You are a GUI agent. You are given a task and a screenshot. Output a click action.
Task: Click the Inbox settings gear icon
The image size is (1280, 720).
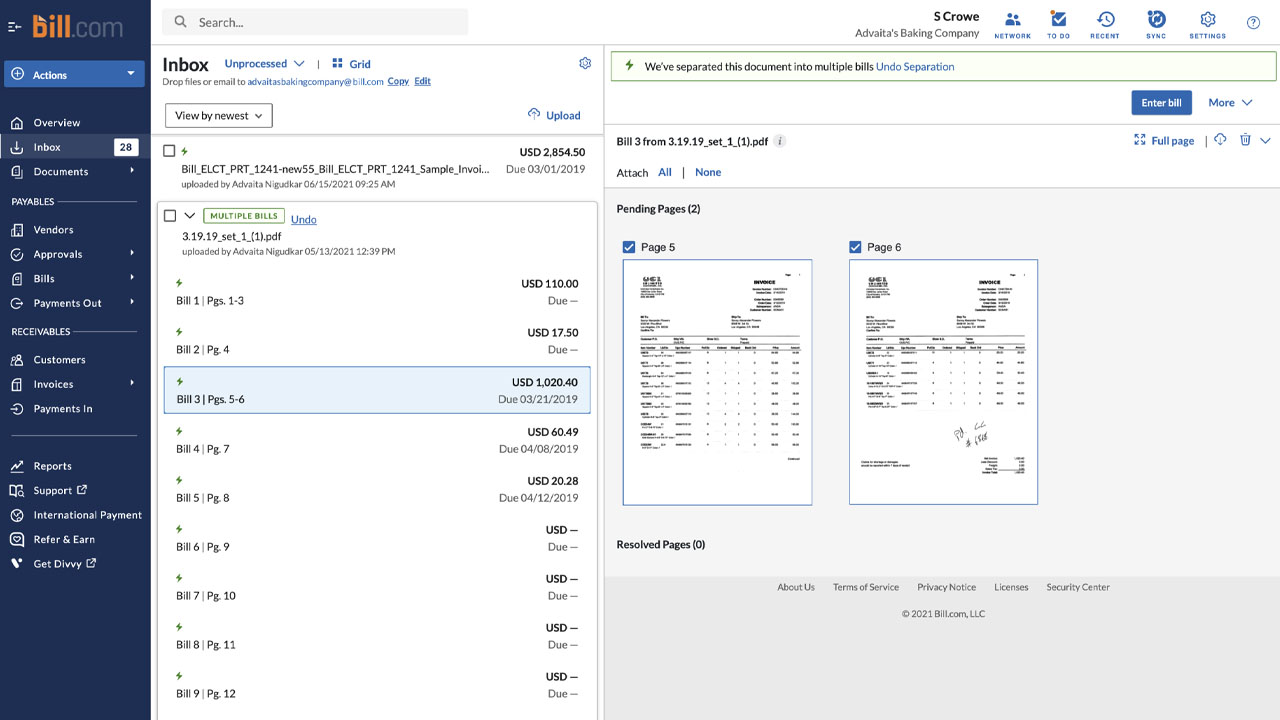[585, 63]
